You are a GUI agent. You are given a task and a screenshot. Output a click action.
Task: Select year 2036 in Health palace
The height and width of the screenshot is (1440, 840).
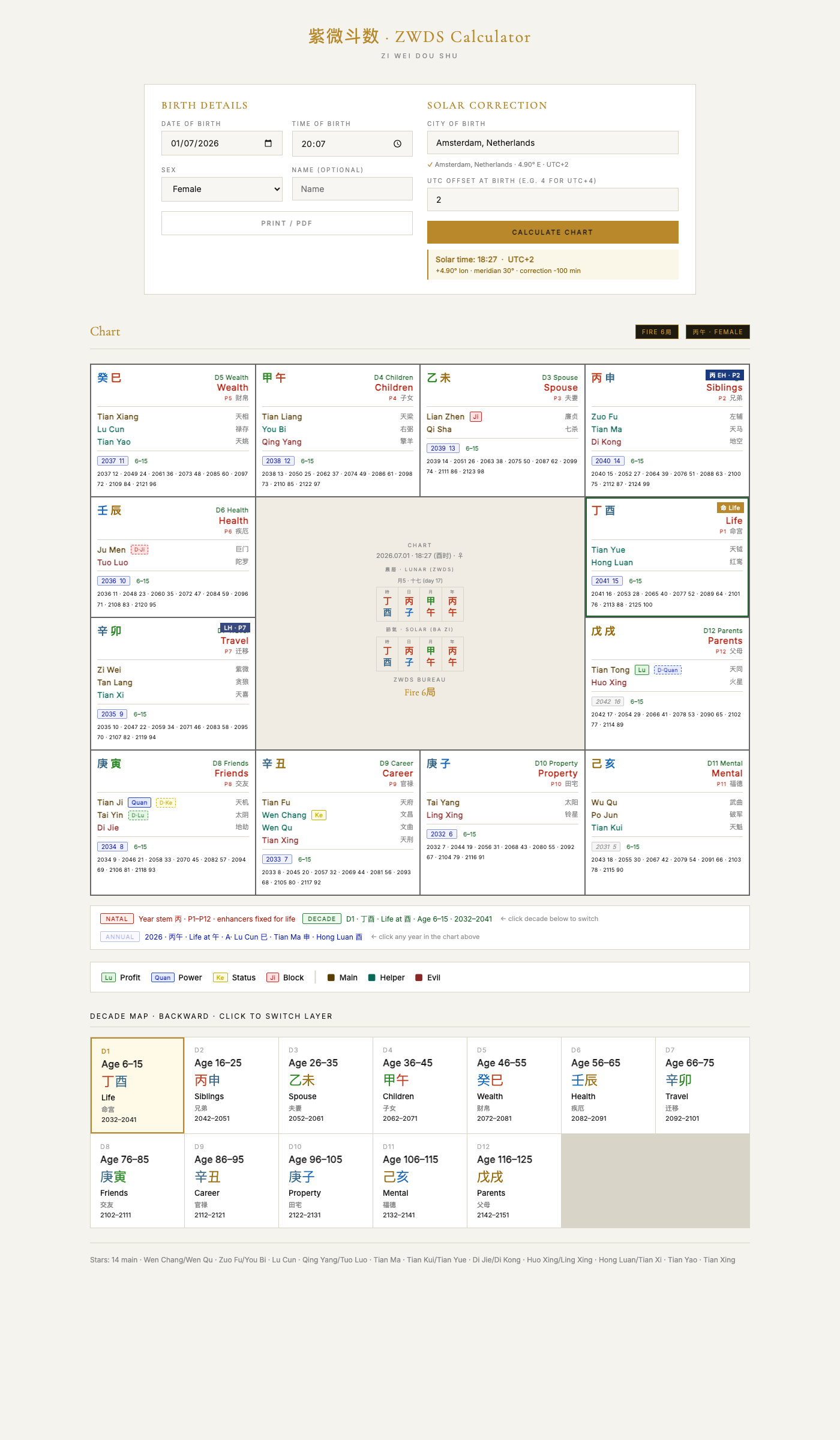tap(113, 581)
